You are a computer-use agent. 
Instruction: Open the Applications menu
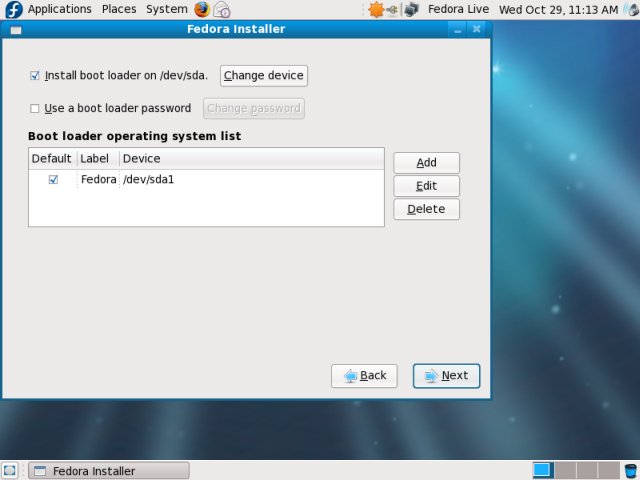60,9
